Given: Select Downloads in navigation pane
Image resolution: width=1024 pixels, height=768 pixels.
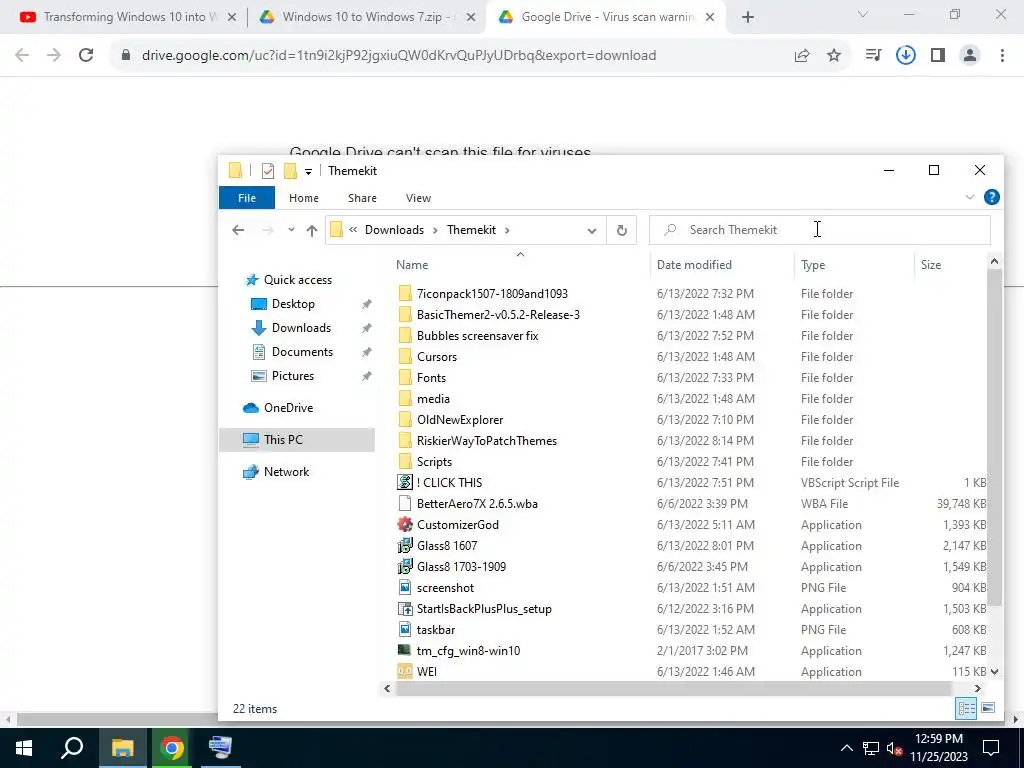Looking at the screenshot, I should pos(300,328).
